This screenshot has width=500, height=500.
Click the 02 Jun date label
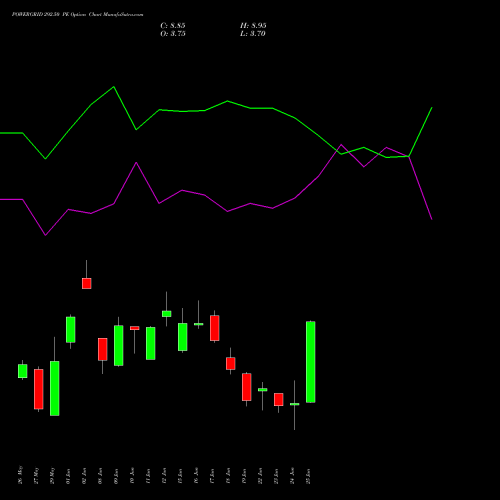[x=85, y=476]
